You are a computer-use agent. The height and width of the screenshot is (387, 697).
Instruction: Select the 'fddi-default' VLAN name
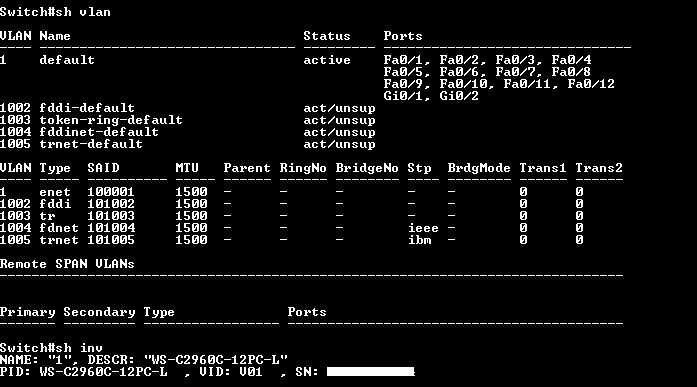pos(87,108)
